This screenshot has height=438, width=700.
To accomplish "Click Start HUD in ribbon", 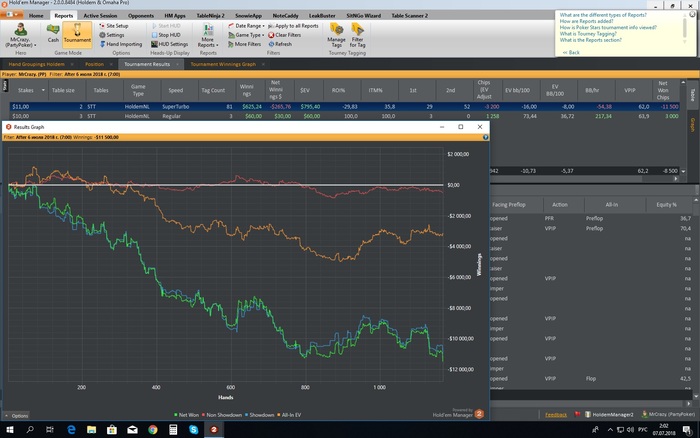I will 166,26.
